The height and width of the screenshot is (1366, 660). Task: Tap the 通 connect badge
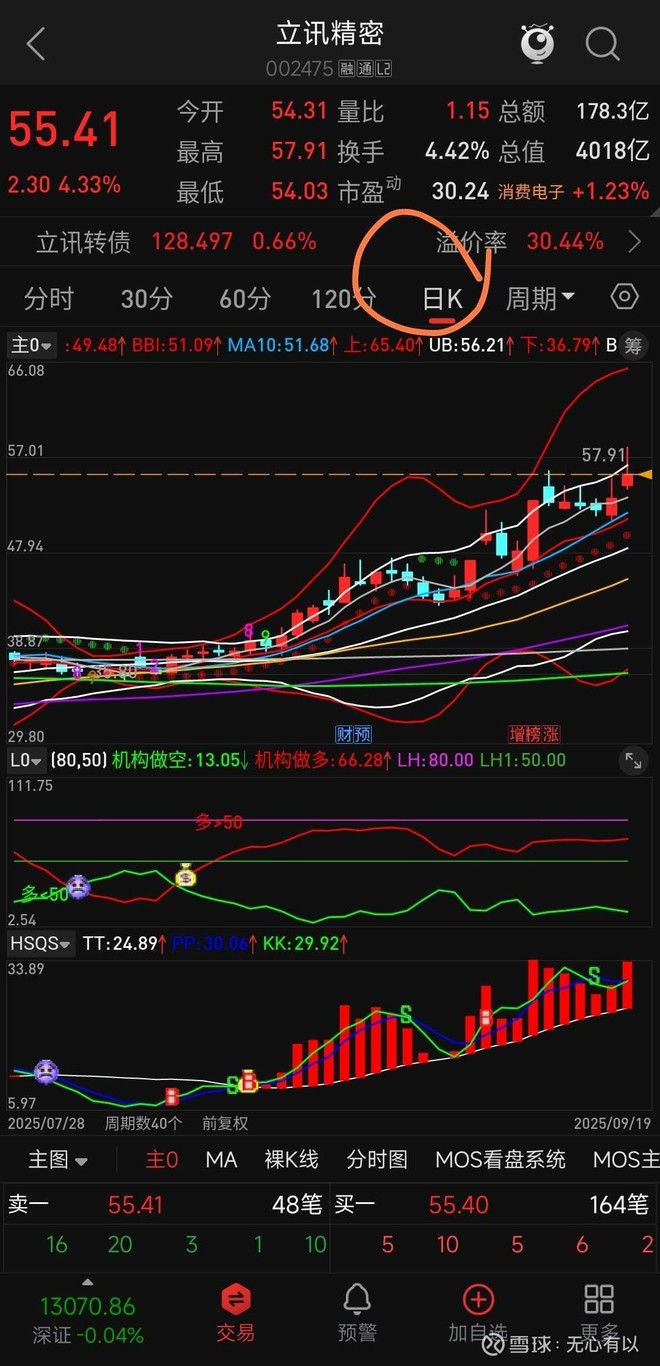tap(364, 69)
